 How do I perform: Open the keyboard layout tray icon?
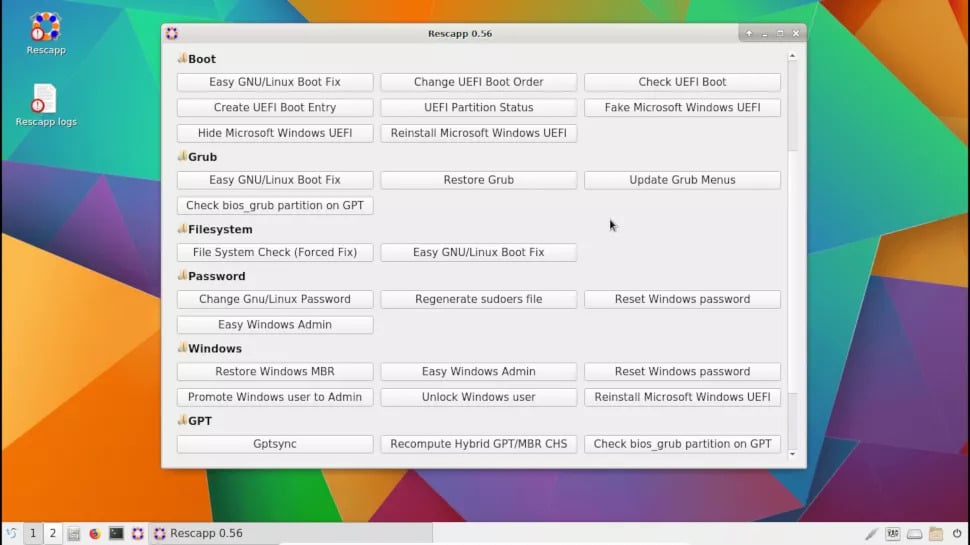click(893, 533)
